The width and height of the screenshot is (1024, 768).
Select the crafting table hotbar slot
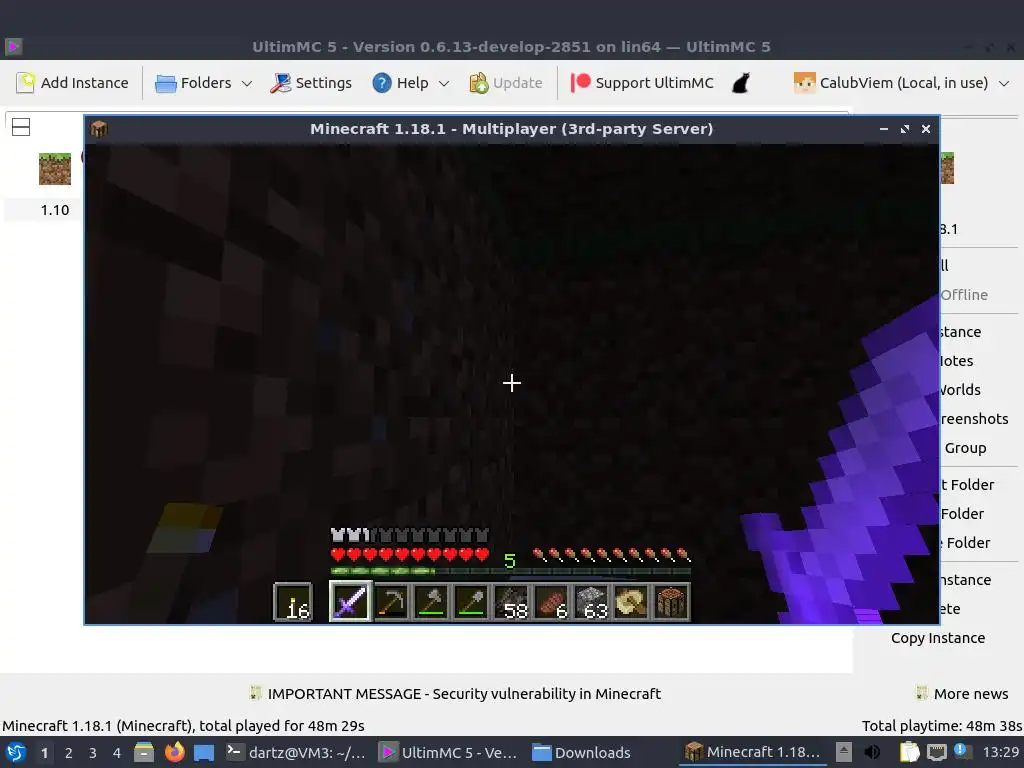pyautogui.click(x=671, y=601)
